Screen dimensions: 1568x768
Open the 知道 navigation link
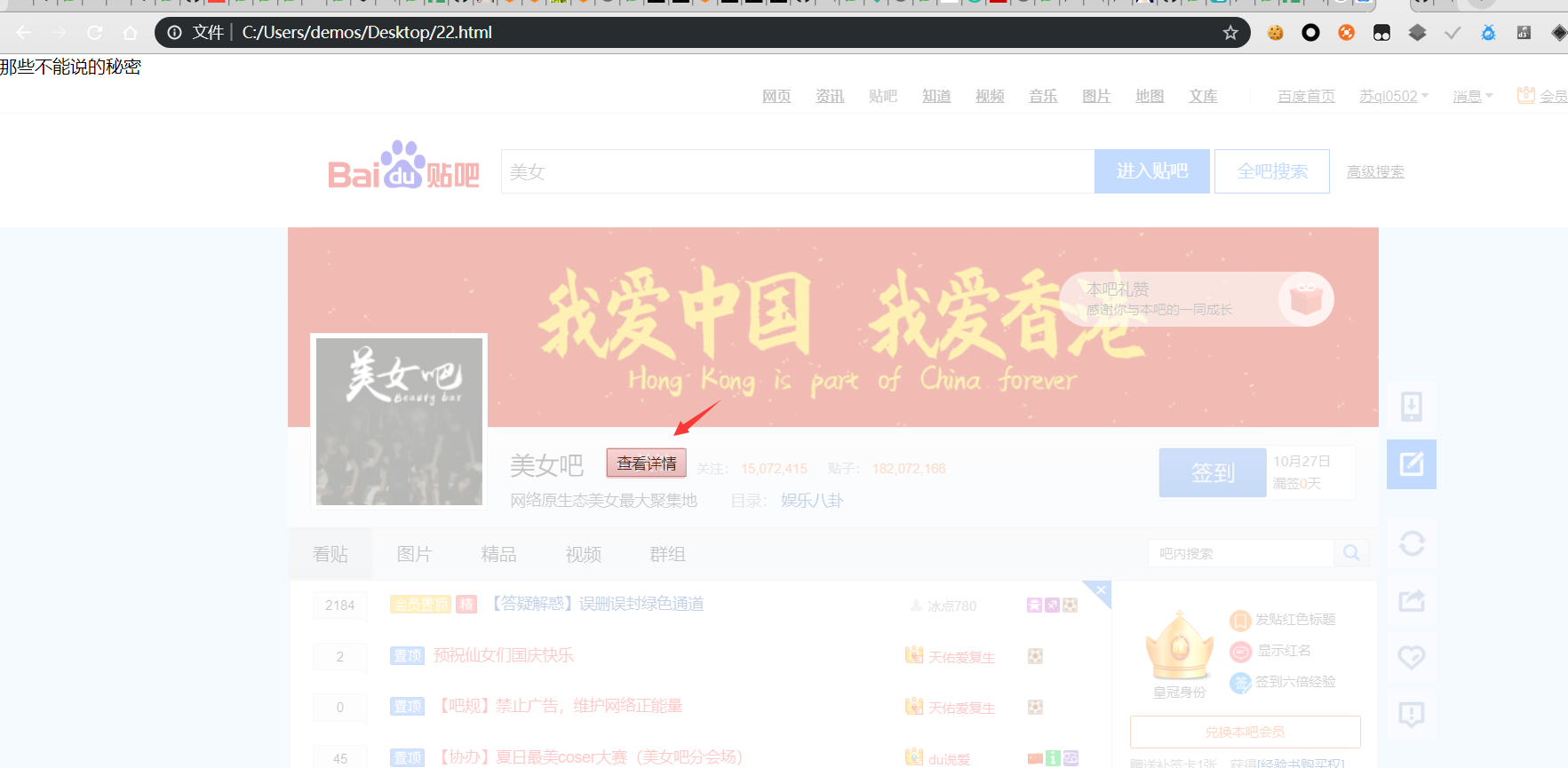(x=936, y=96)
